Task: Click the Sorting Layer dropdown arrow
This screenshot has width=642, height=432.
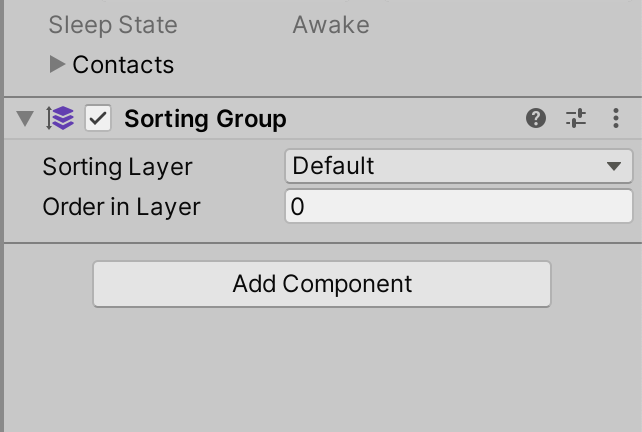Action: coord(614,166)
